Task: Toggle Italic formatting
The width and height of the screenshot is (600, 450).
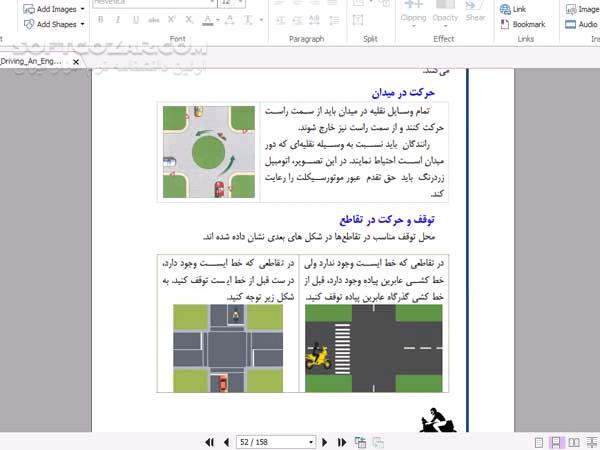Action: tap(118, 20)
